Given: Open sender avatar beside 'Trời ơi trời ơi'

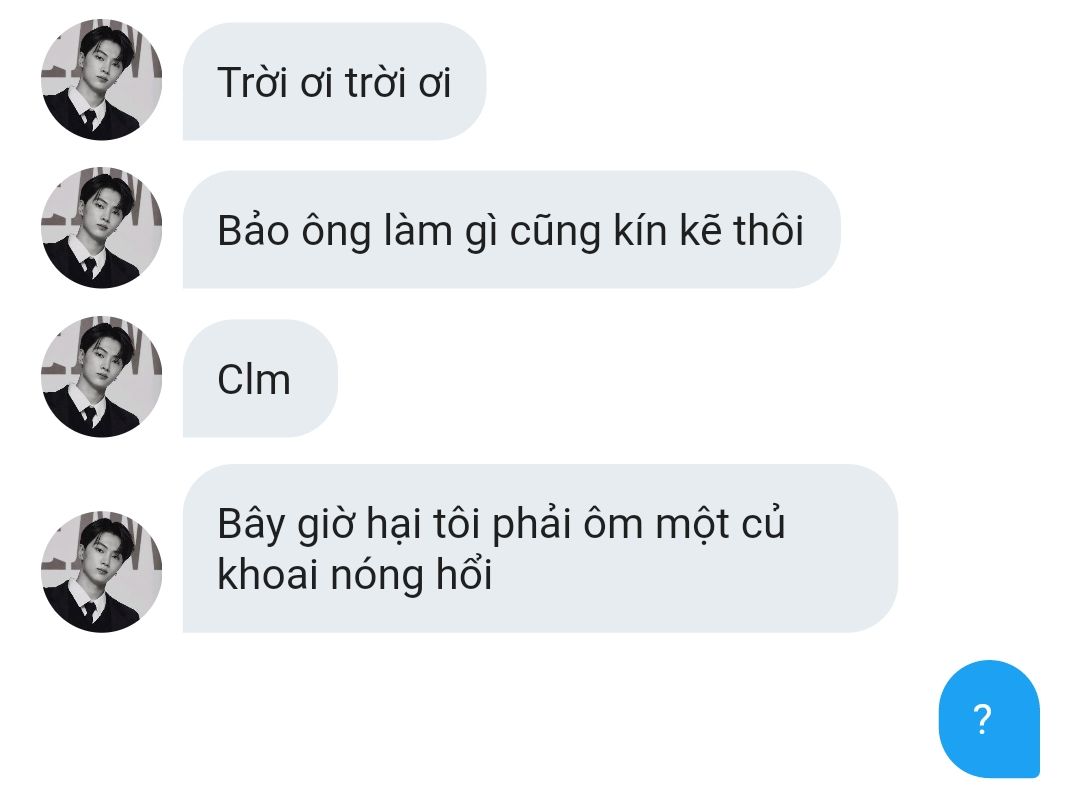Looking at the screenshot, I should coord(102,80).
